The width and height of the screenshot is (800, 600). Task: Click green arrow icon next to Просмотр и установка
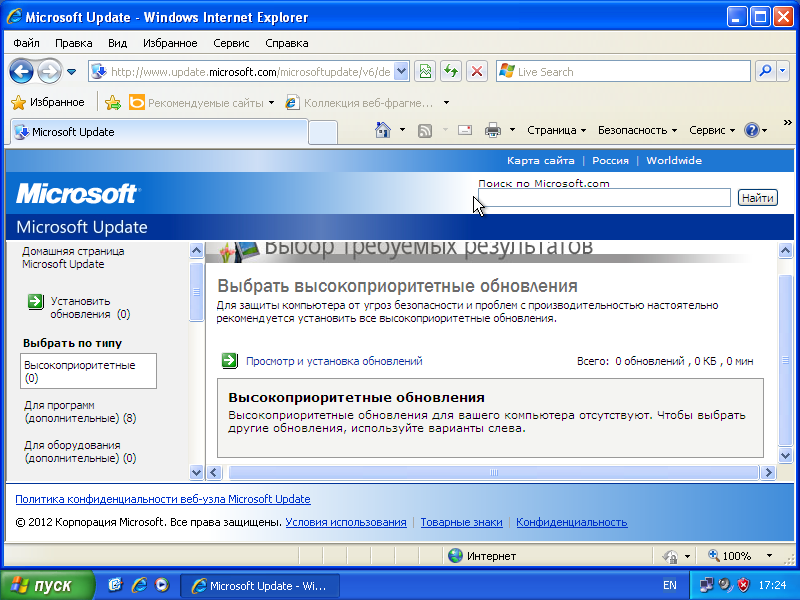230,361
